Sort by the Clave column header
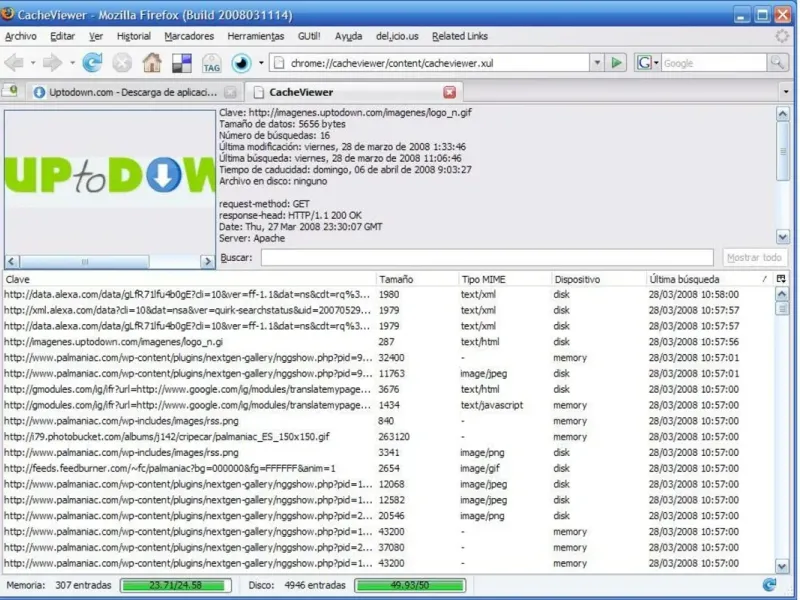Viewport: 800px width, 600px height. 189,279
